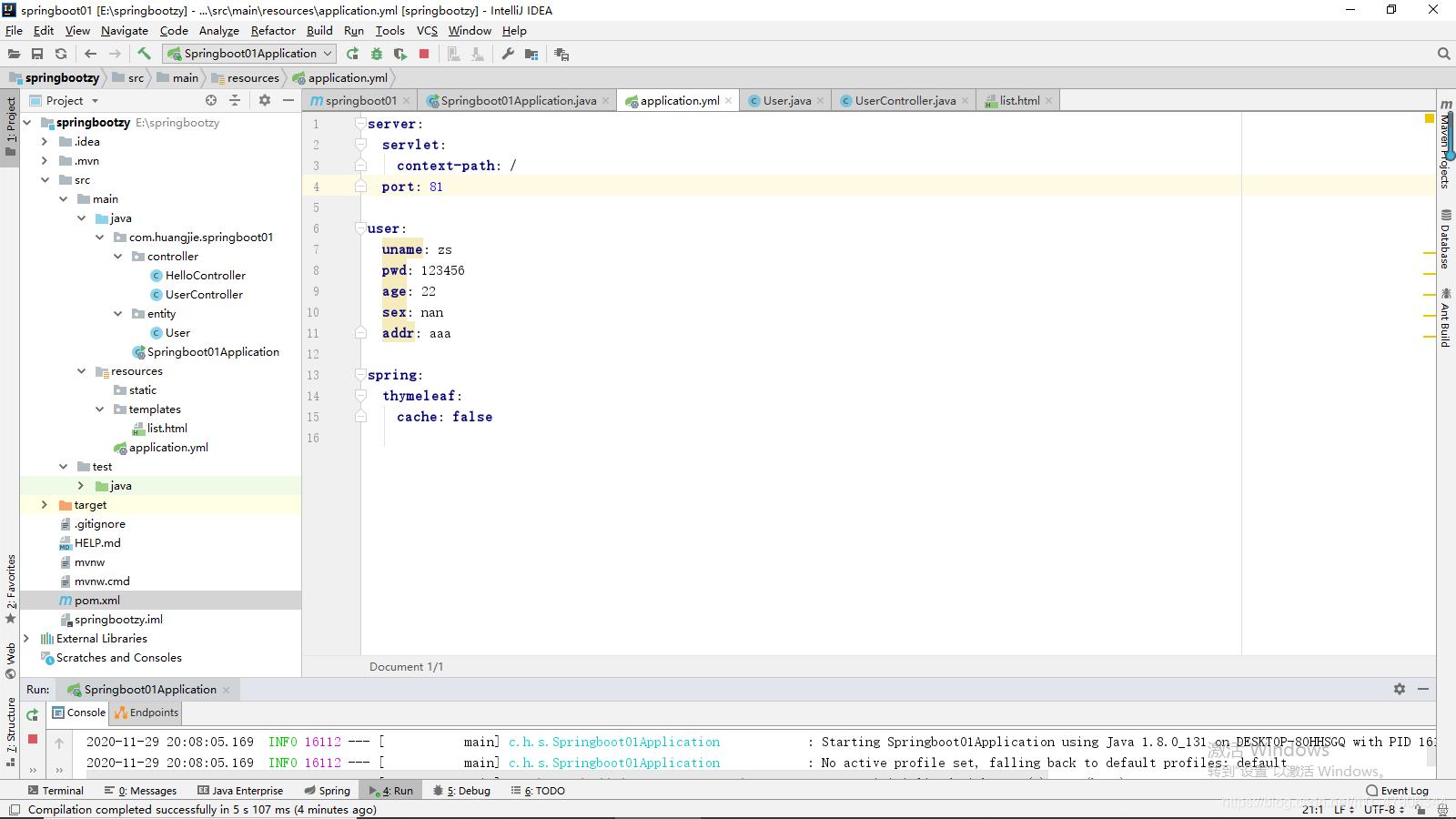Open the LF line separator dropdown
The height and width of the screenshot is (819, 1456).
click(x=1344, y=809)
